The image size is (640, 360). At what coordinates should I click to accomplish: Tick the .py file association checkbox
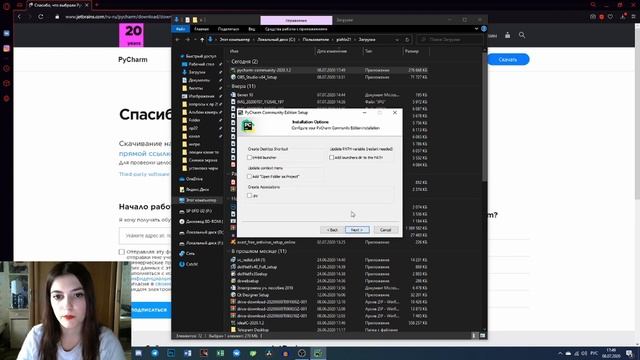(x=249, y=196)
